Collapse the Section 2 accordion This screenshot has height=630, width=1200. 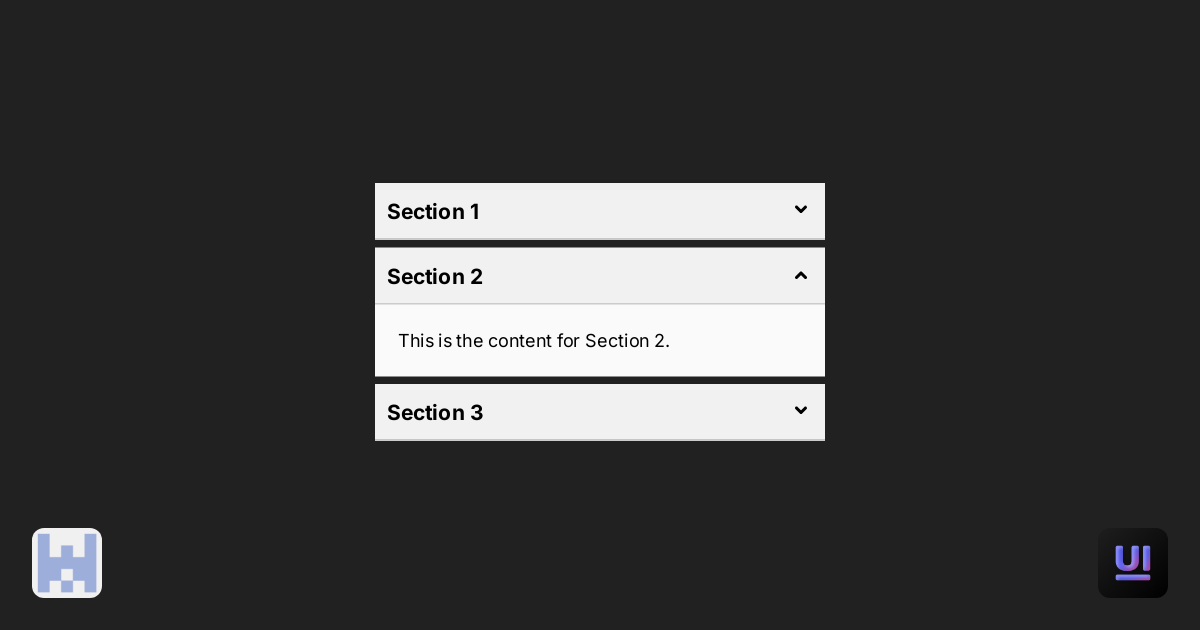[600, 276]
